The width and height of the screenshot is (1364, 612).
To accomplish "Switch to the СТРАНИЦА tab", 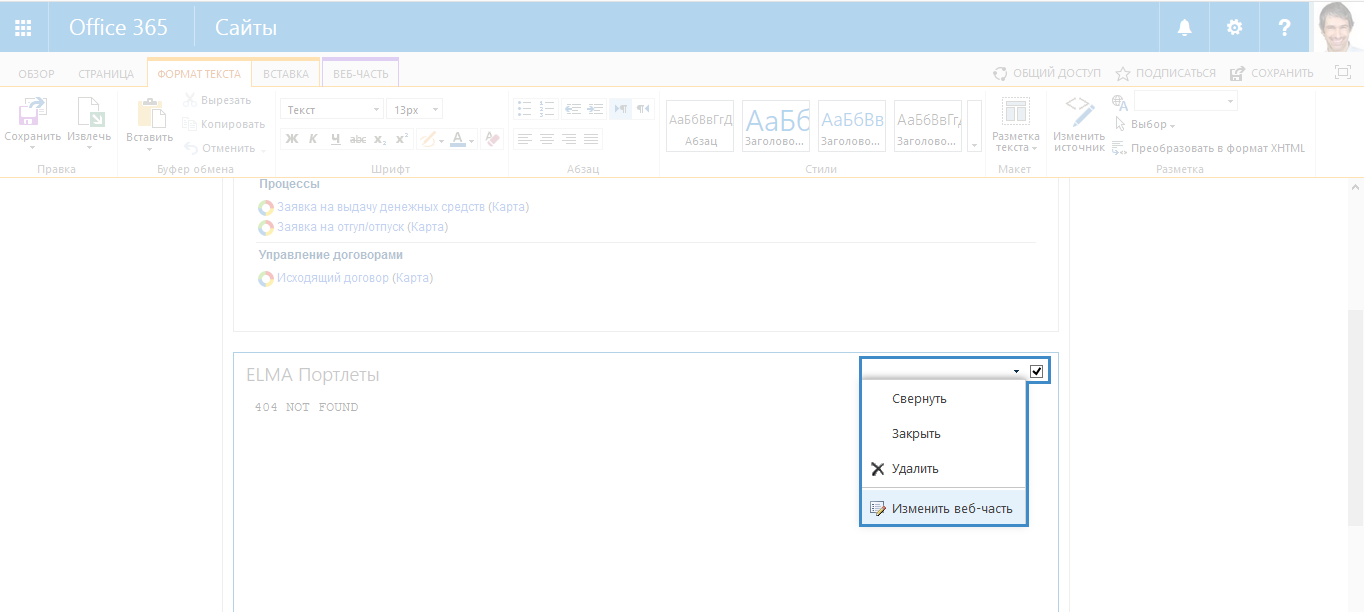I will [106, 73].
